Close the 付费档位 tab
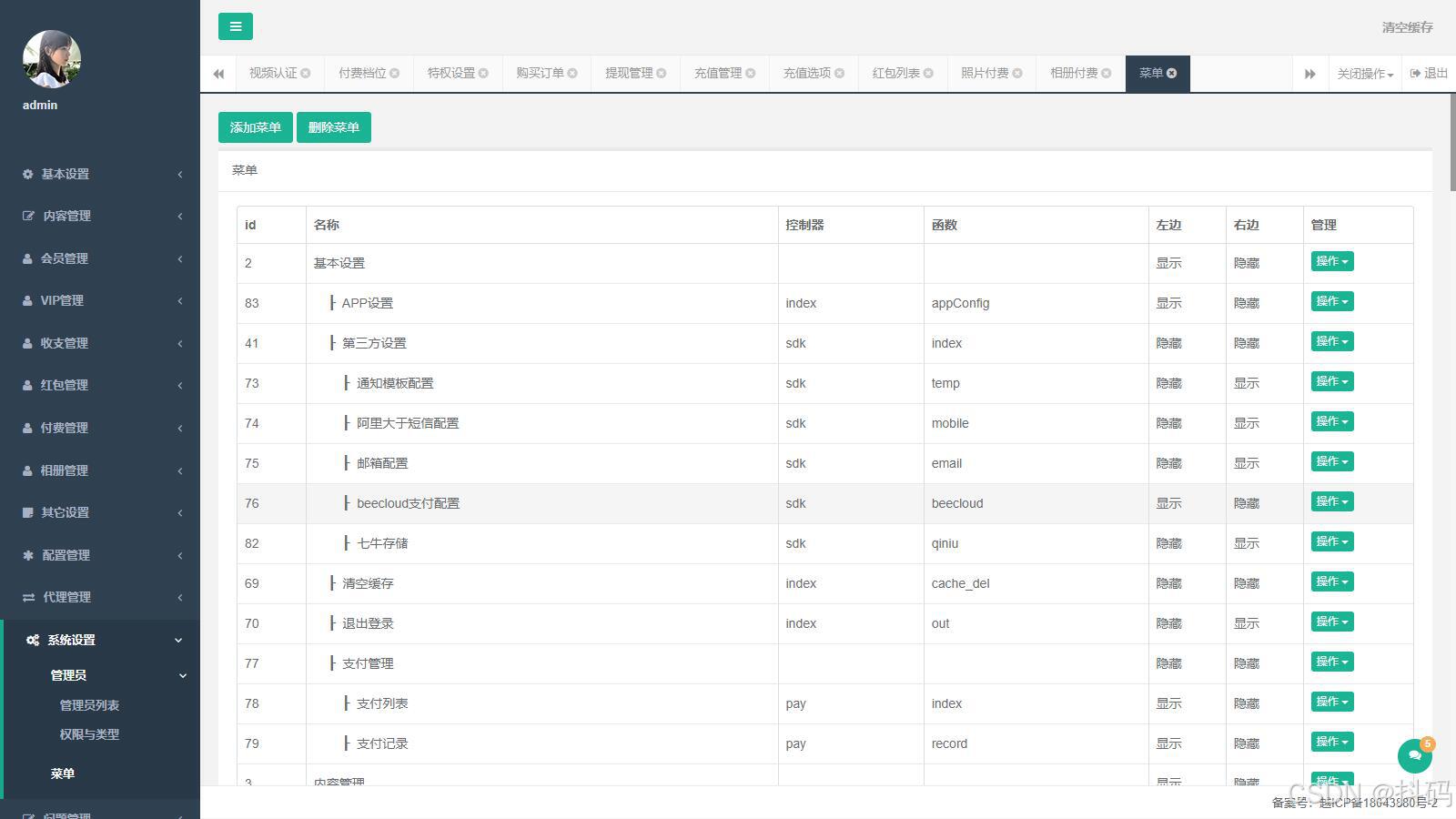 [x=395, y=74]
